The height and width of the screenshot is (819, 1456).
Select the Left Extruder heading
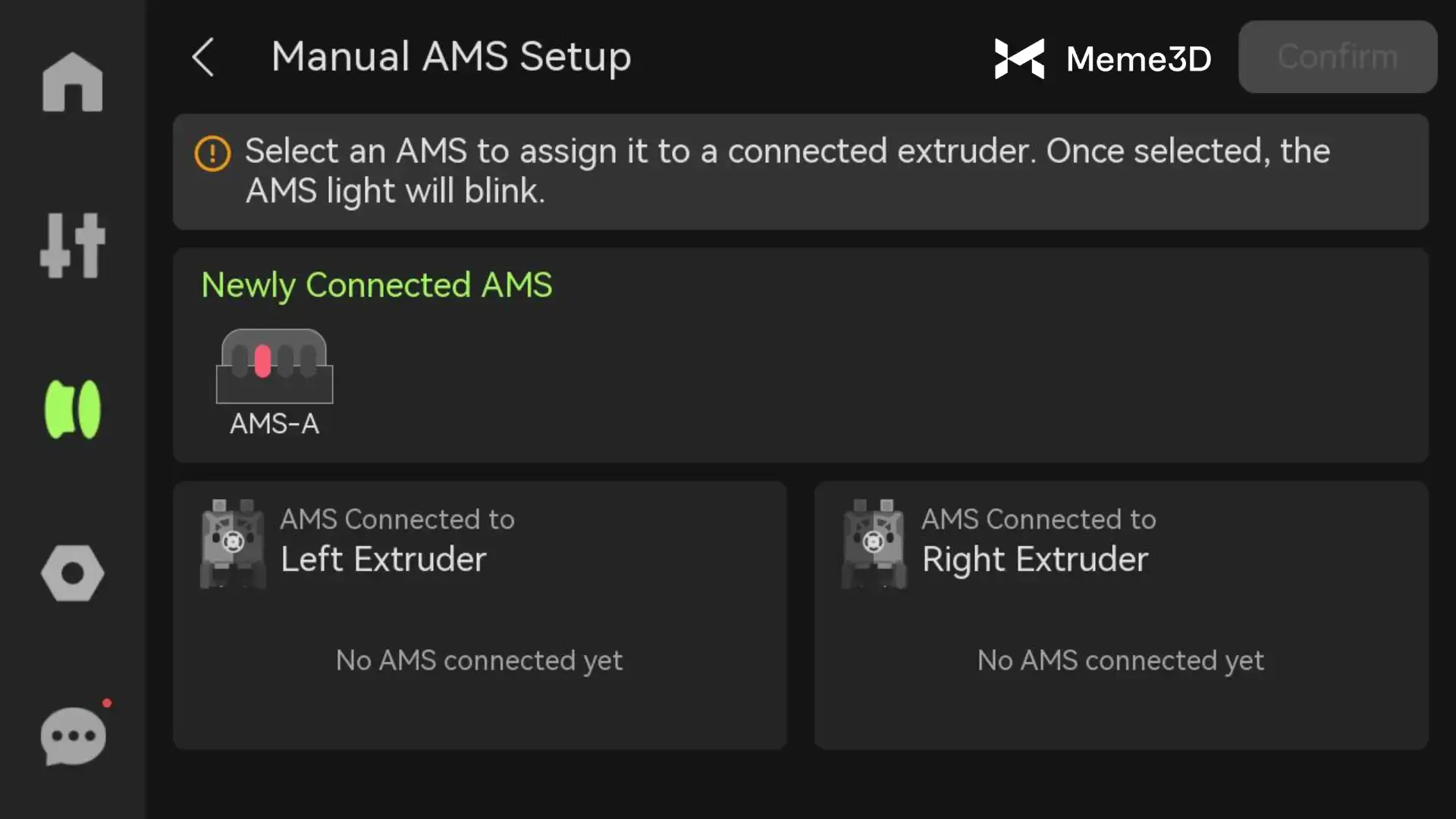pyautogui.click(x=383, y=560)
